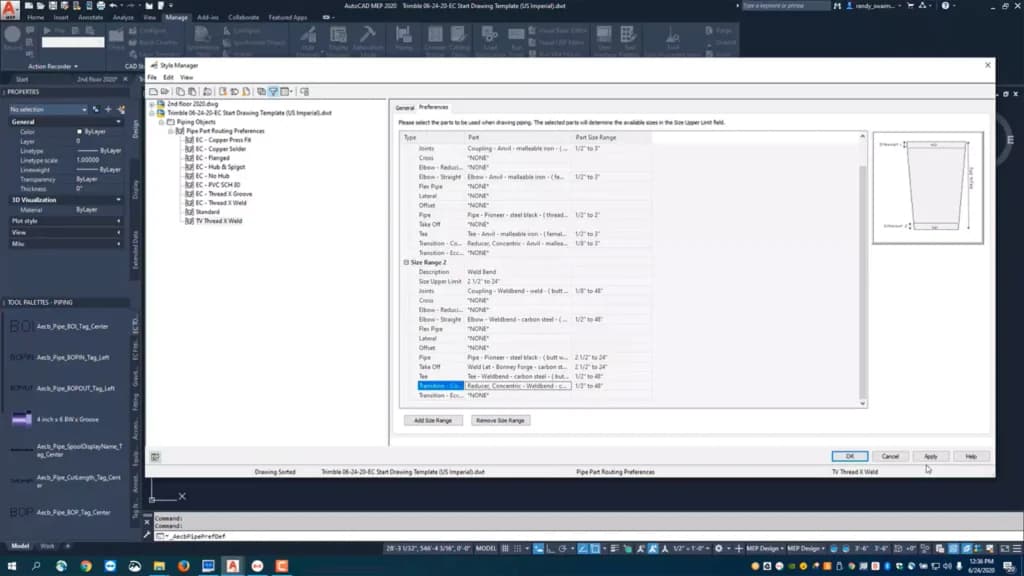1024x576 pixels.
Task: Click the Add Size Range button
Action: (x=433, y=421)
